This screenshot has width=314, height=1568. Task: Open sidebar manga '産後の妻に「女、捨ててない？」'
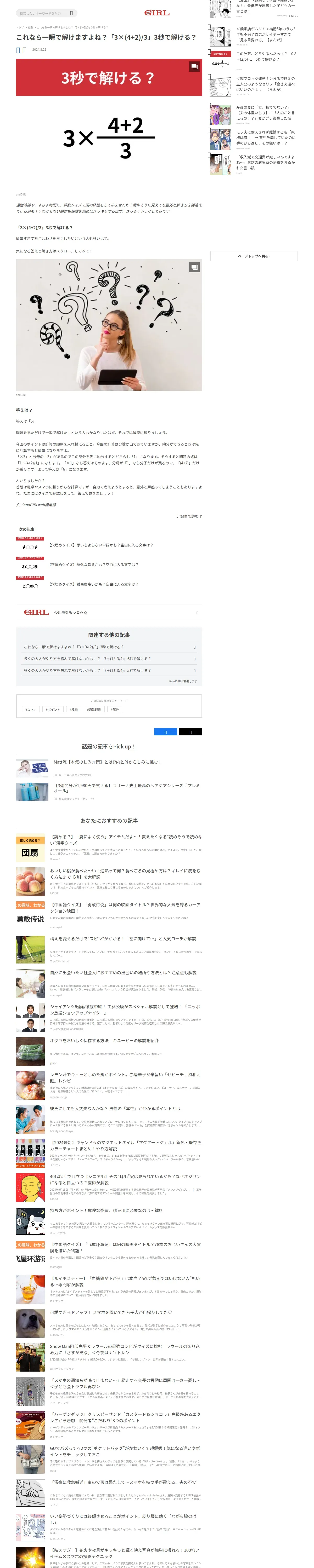click(266, 113)
